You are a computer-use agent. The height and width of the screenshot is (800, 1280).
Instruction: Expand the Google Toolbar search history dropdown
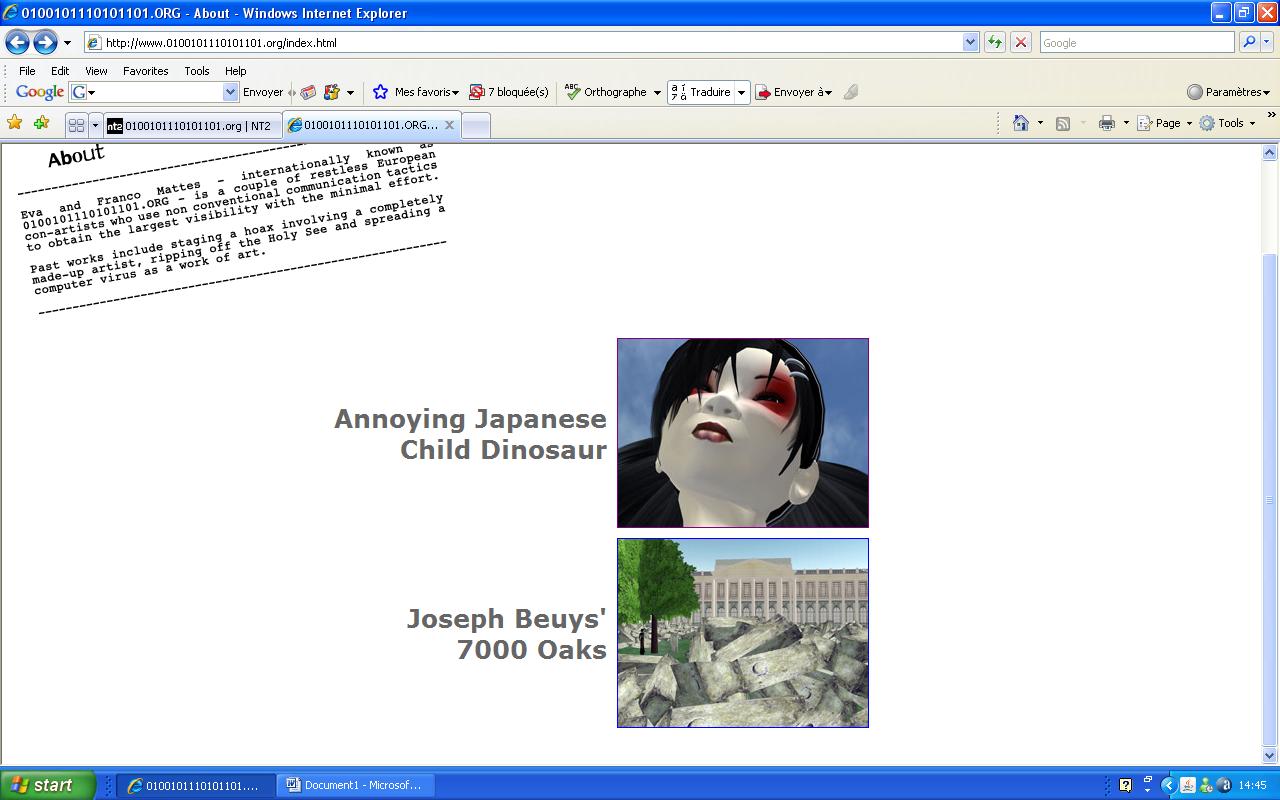pyautogui.click(x=231, y=92)
